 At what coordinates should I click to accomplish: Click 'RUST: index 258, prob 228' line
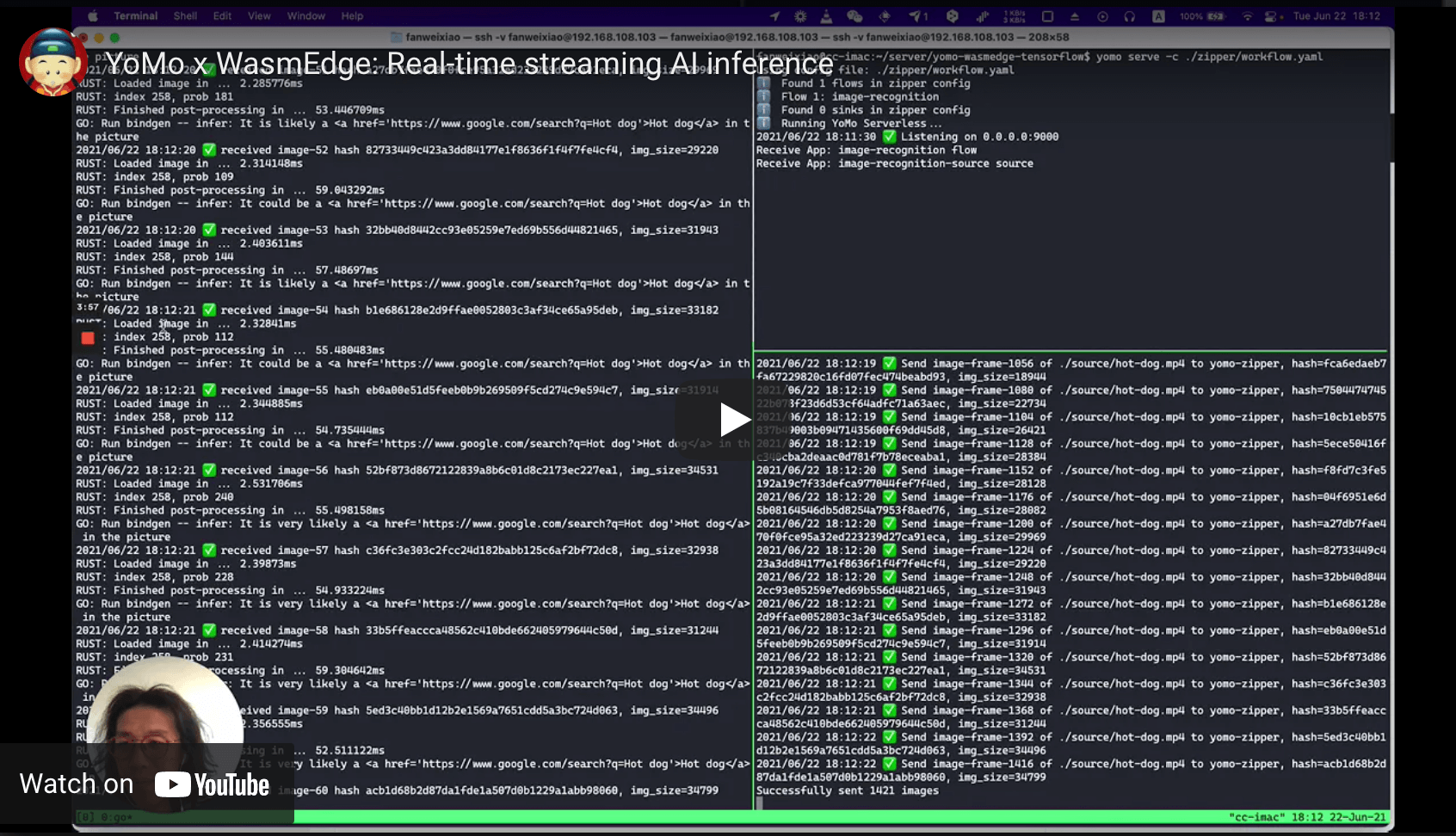(x=155, y=577)
